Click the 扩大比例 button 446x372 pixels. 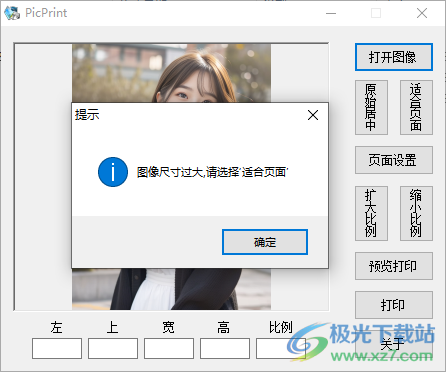(x=371, y=213)
